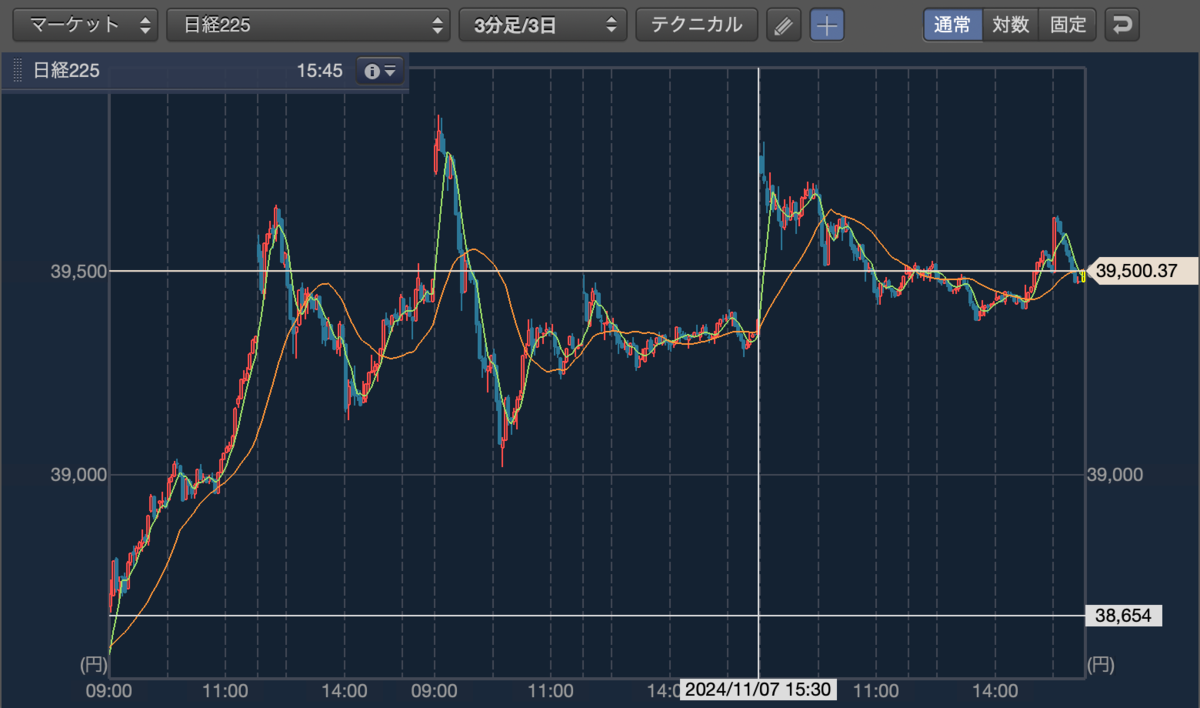This screenshot has width=1200, height=708.
Task: Click the yellow last-price marker on chart
Action: [1083, 276]
